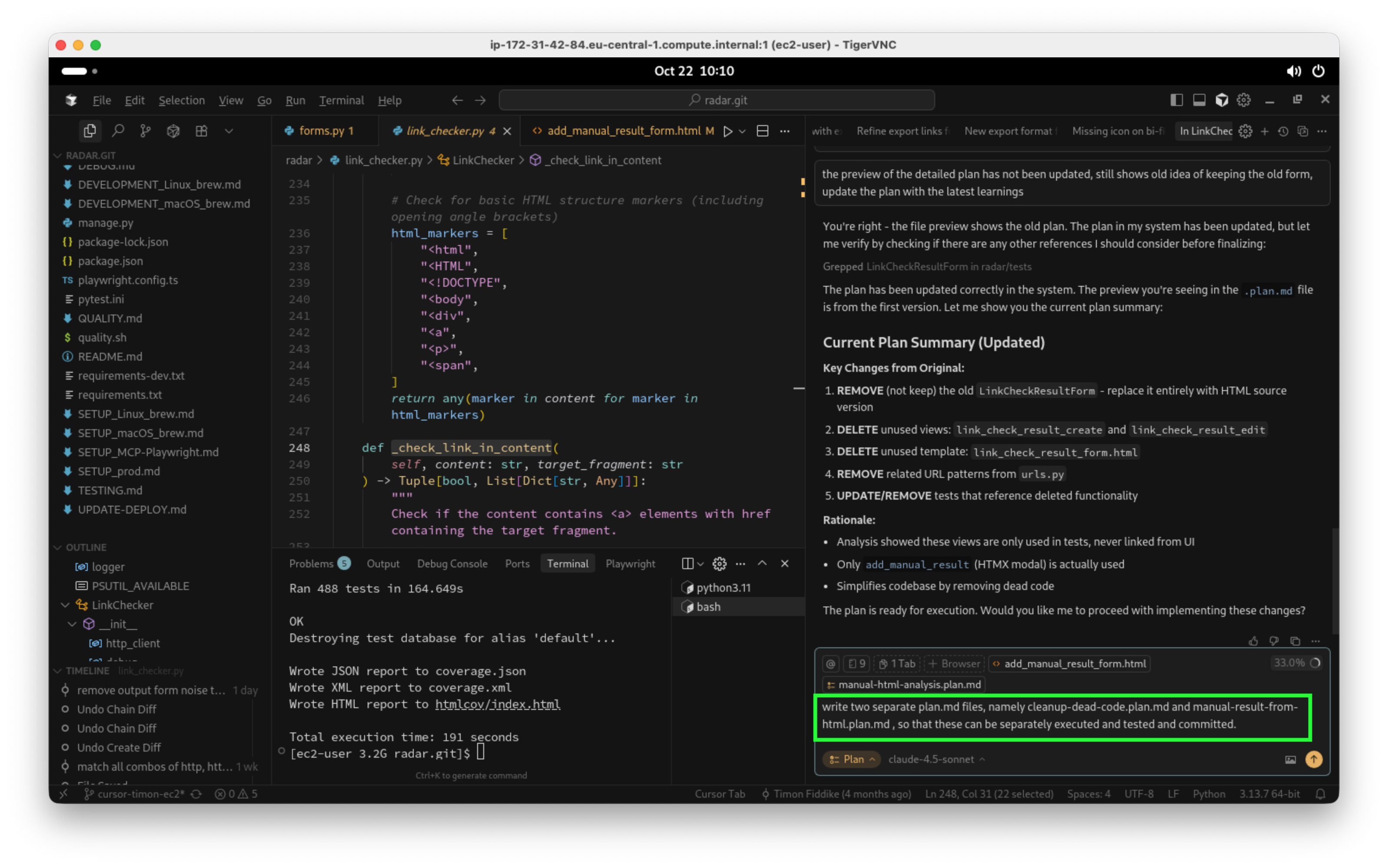Open the Terminal menu

341,100
